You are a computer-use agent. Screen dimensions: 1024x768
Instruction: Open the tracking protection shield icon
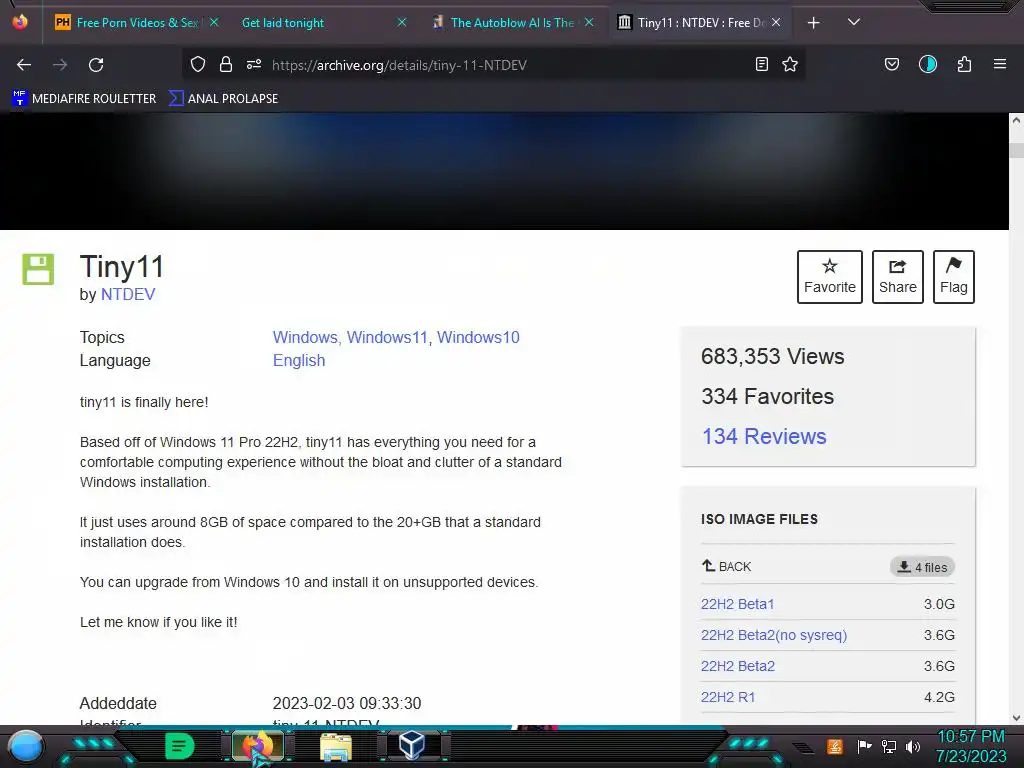pos(198,64)
